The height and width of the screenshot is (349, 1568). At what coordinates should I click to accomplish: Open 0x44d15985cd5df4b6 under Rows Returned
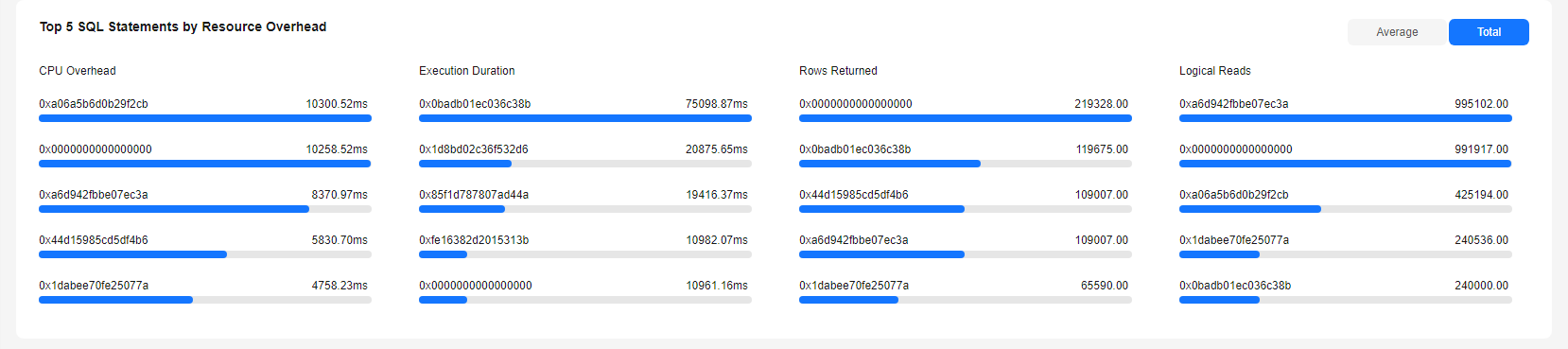[854, 195]
